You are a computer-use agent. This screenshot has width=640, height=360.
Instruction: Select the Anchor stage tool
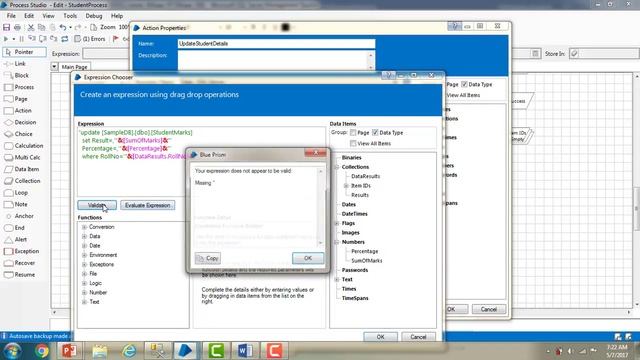(x=24, y=216)
